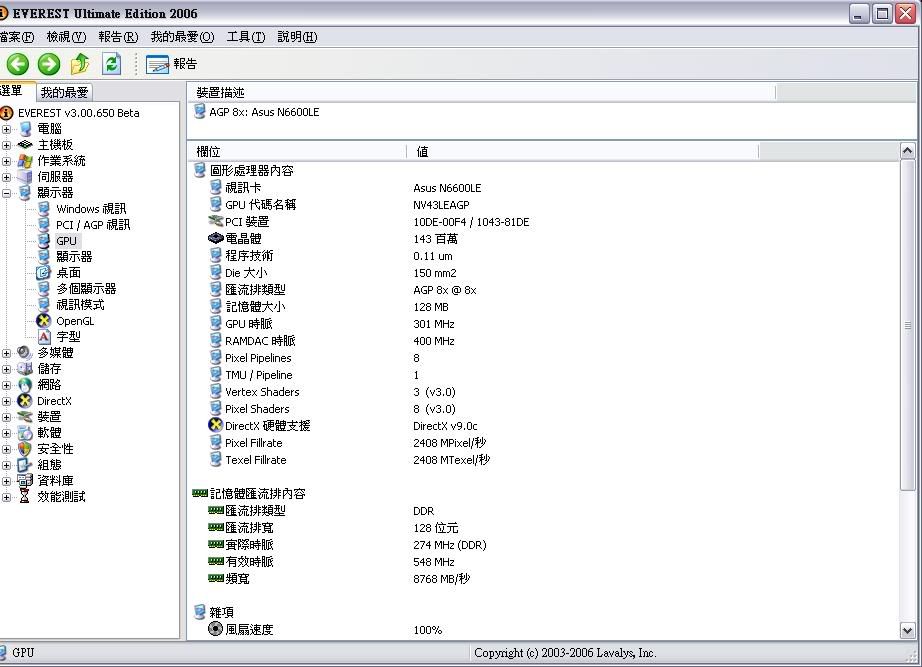Click the 風扇速度 fan icon
The image size is (922, 667).
coord(216,629)
